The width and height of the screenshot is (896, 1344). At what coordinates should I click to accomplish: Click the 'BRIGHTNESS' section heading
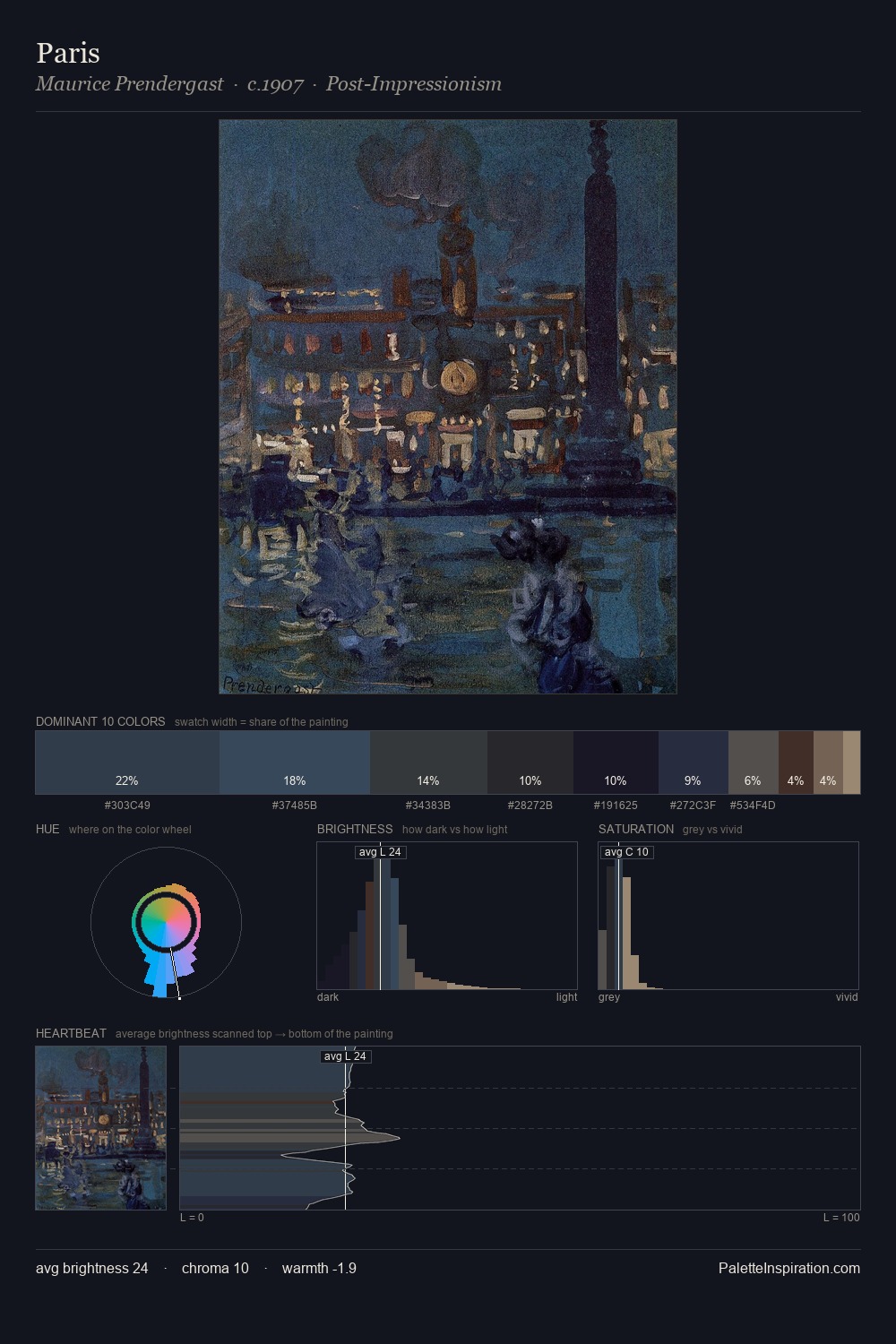355,829
